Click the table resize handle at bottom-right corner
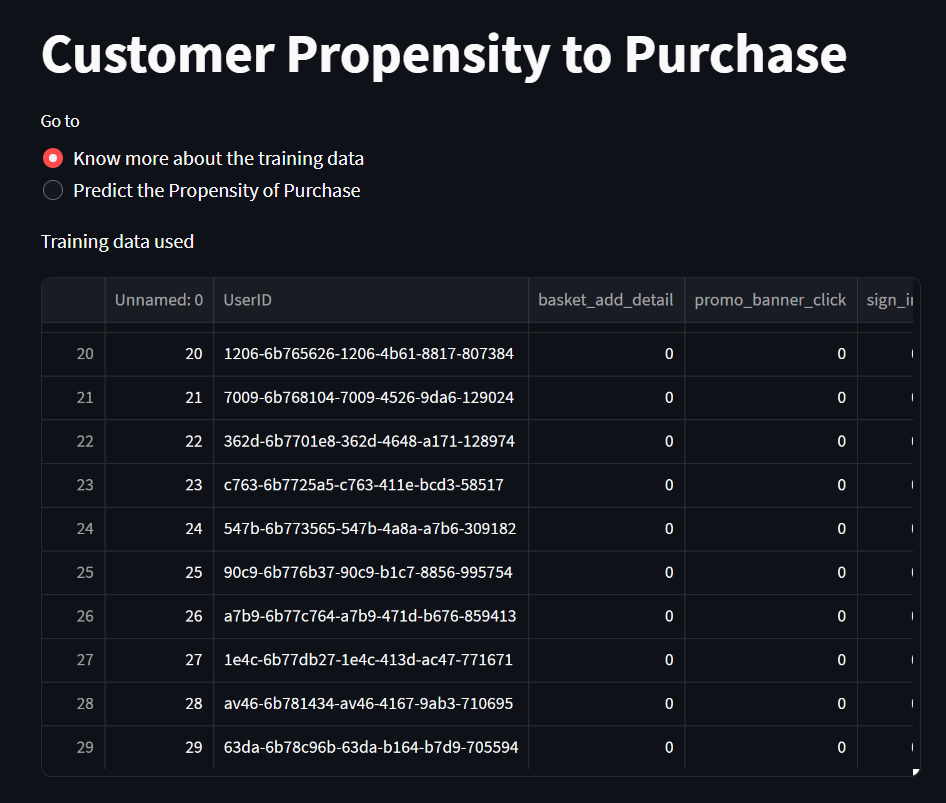Screen dimensions: 946x803 click(x=914, y=771)
